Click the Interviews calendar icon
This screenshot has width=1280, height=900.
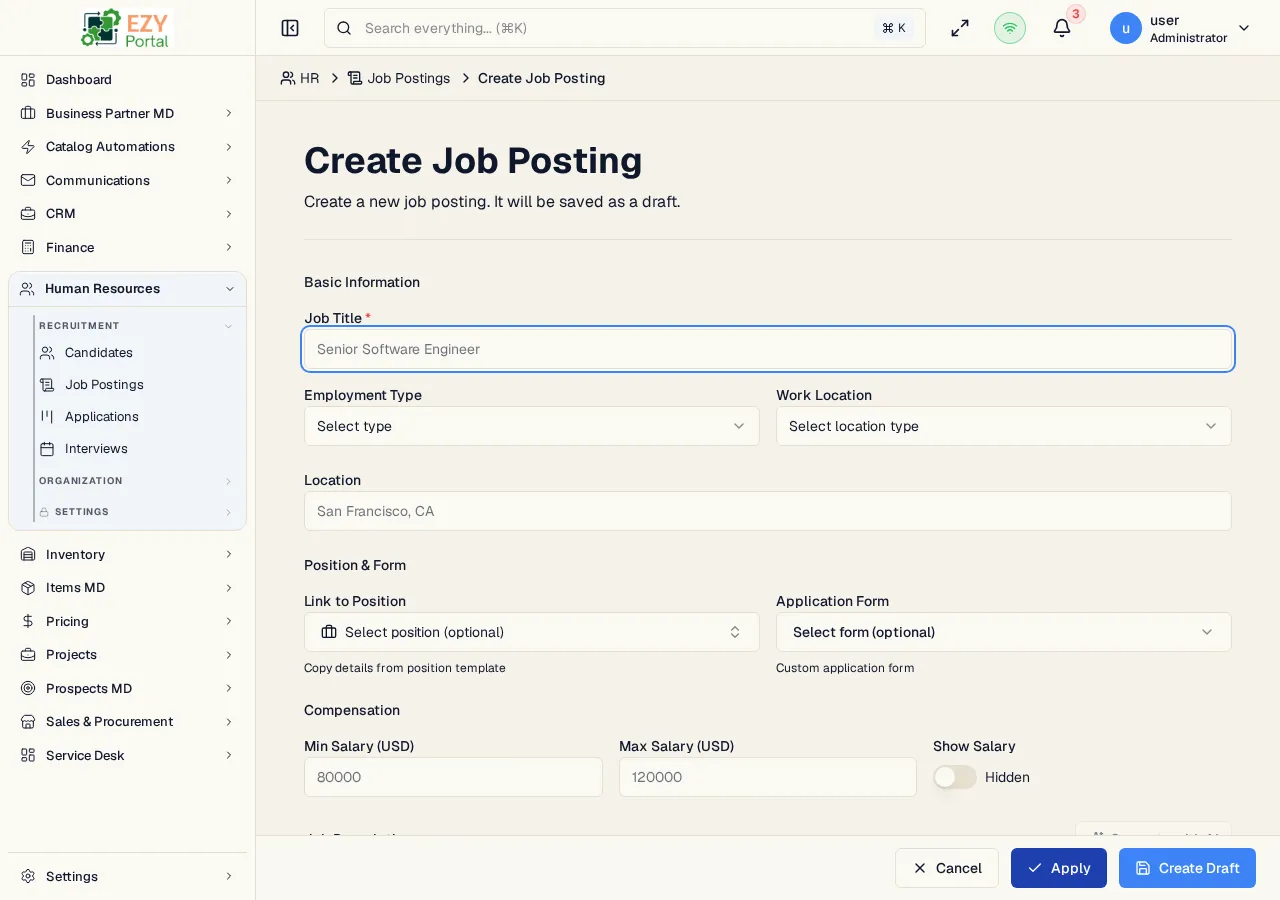[x=47, y=449]
